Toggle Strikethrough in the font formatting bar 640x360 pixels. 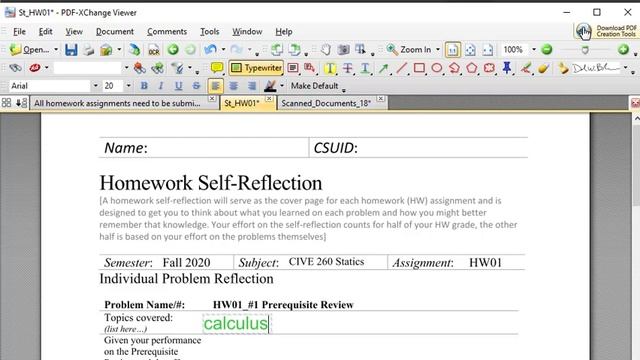(x=196, y=86)
